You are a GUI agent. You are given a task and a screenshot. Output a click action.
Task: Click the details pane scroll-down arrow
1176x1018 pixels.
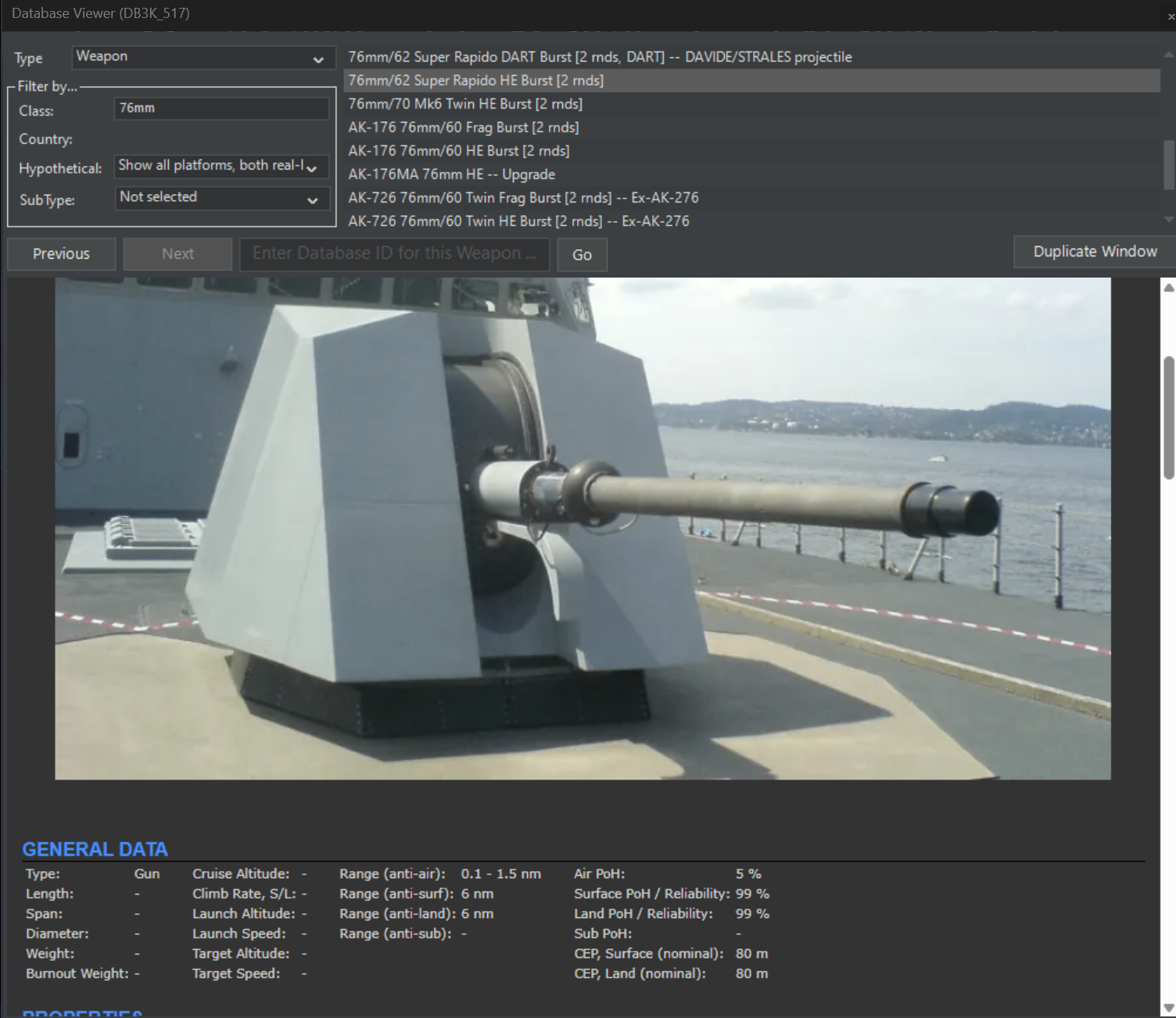click(x=1169, y=1008)
